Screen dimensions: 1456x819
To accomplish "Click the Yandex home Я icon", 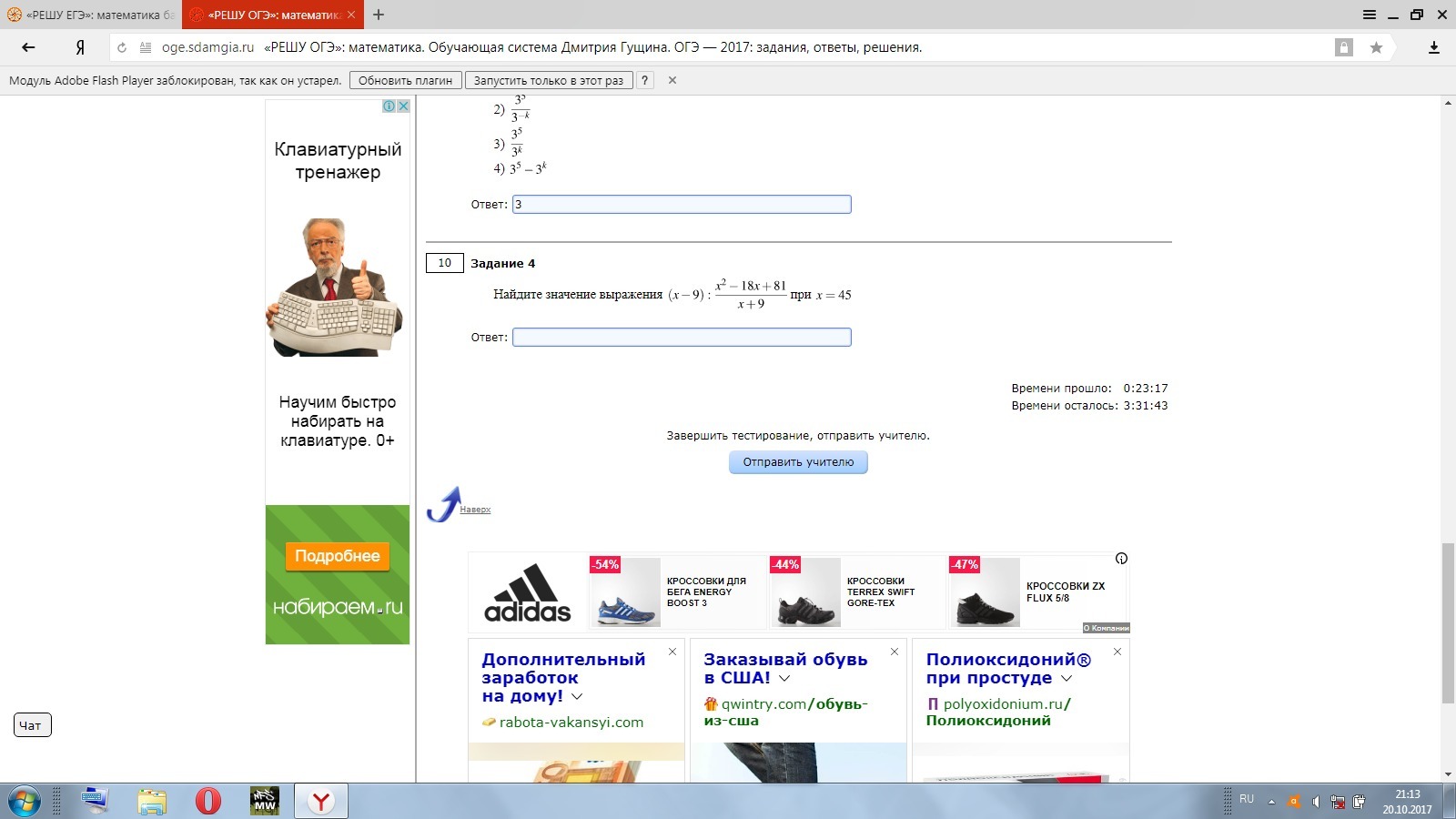I will click(x=80, y=47).
